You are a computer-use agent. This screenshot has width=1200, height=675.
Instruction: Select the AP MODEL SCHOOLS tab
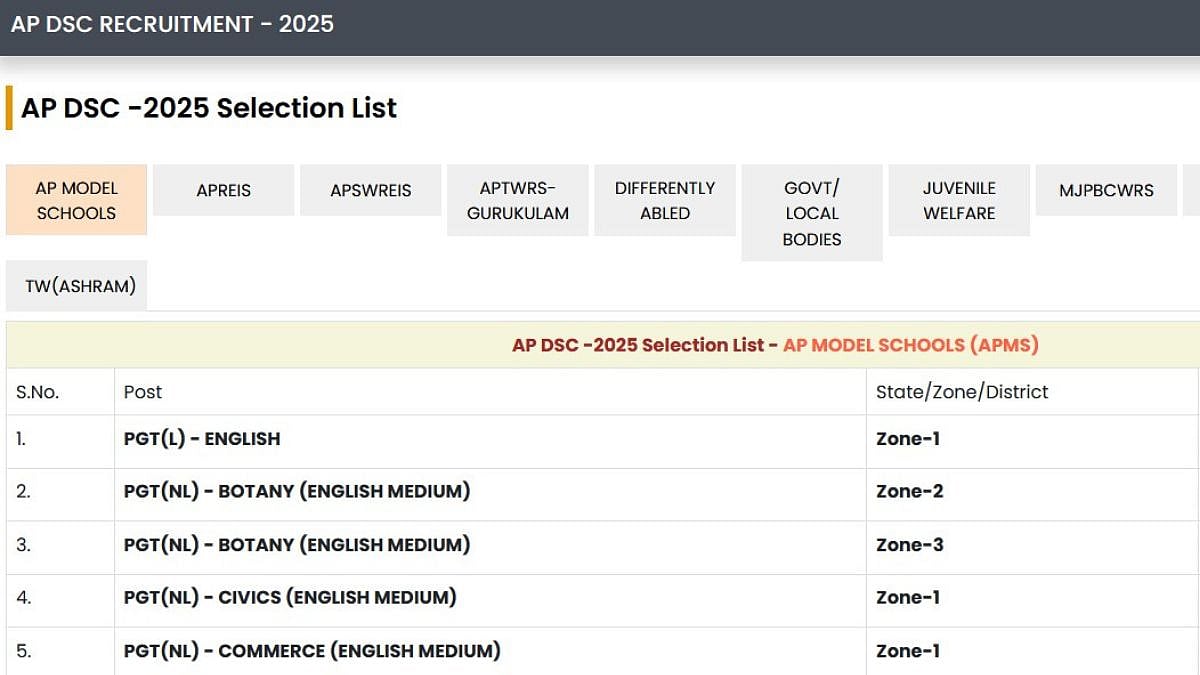point(77,200)
